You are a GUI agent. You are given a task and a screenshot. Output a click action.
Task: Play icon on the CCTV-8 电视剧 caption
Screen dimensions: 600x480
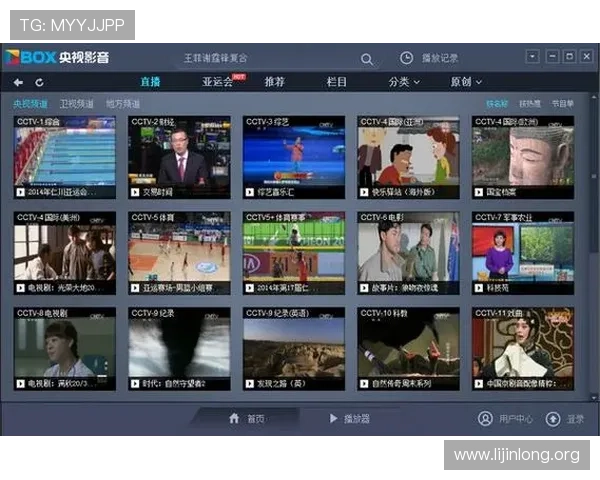[21, 384]
